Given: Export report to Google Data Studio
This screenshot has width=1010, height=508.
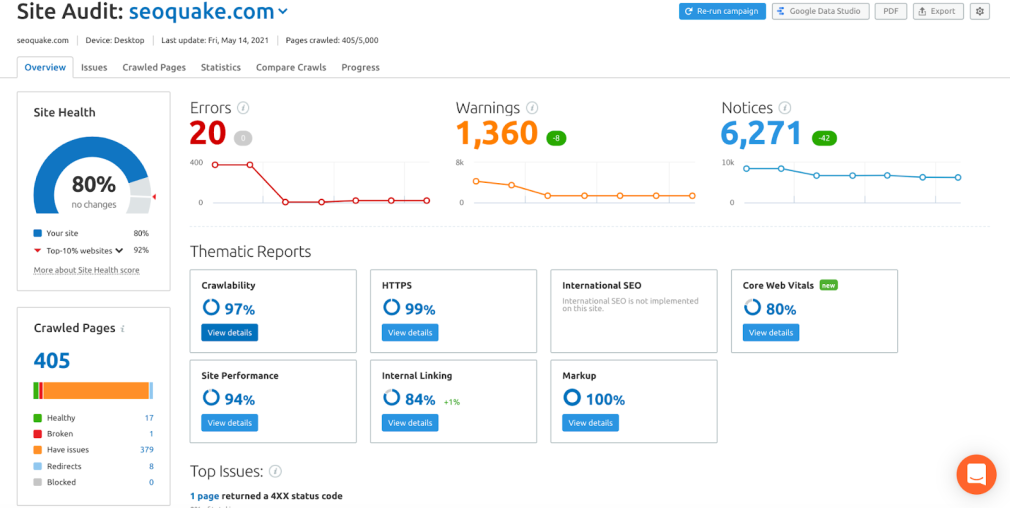Looking at the screenshot, I should coord(821,11).
